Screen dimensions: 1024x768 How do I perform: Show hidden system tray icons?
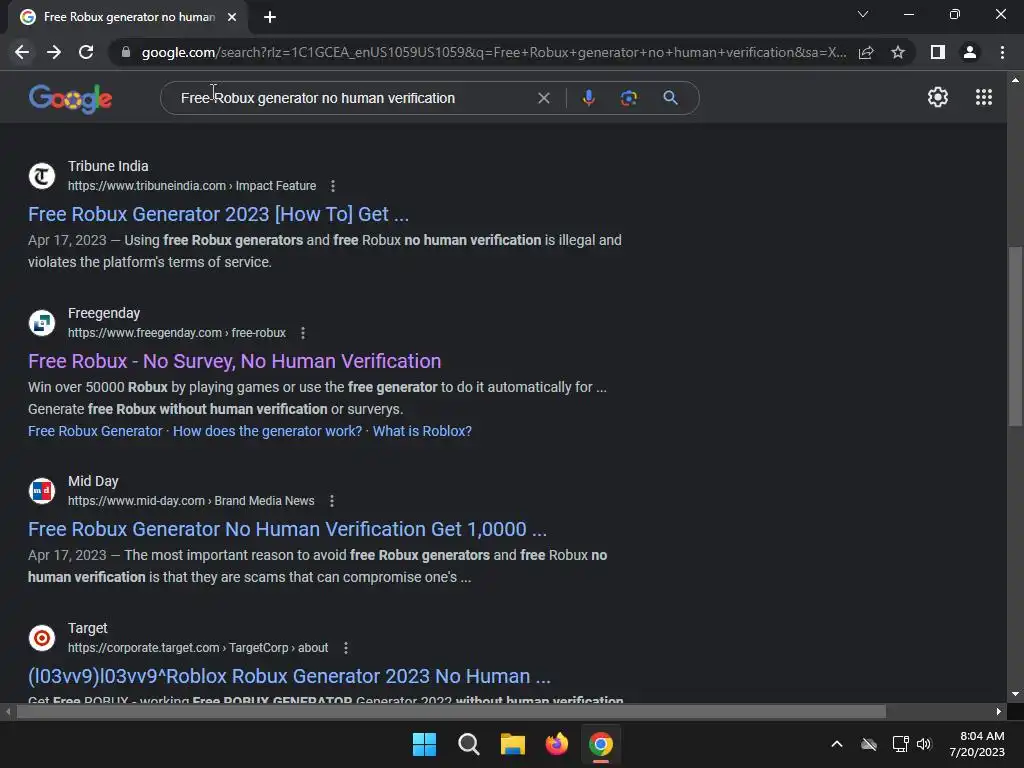837,744
